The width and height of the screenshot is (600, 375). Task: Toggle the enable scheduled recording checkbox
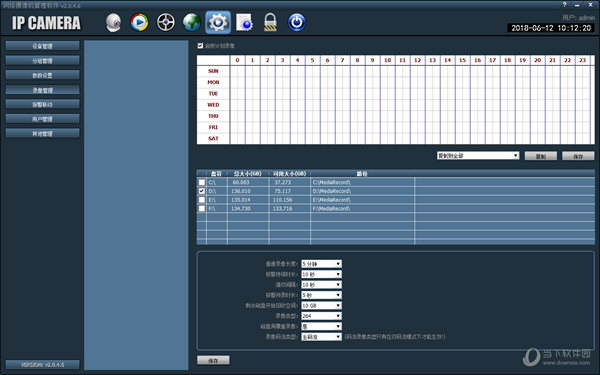point(200,46)
